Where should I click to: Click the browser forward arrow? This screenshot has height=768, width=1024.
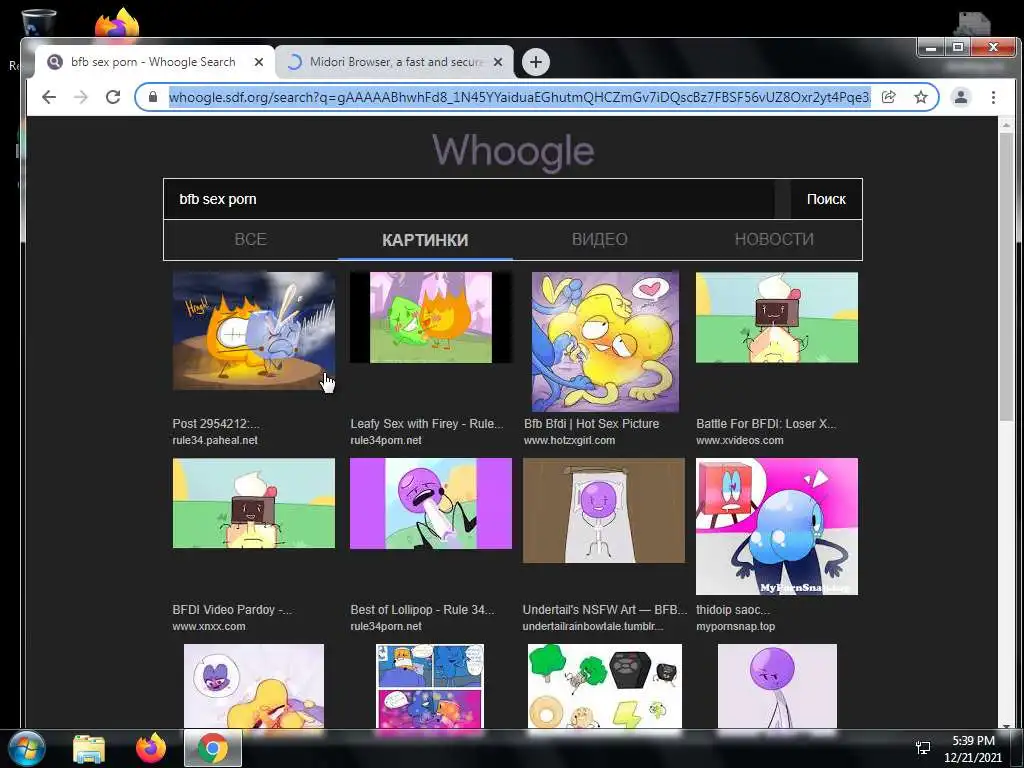[81, 97]
